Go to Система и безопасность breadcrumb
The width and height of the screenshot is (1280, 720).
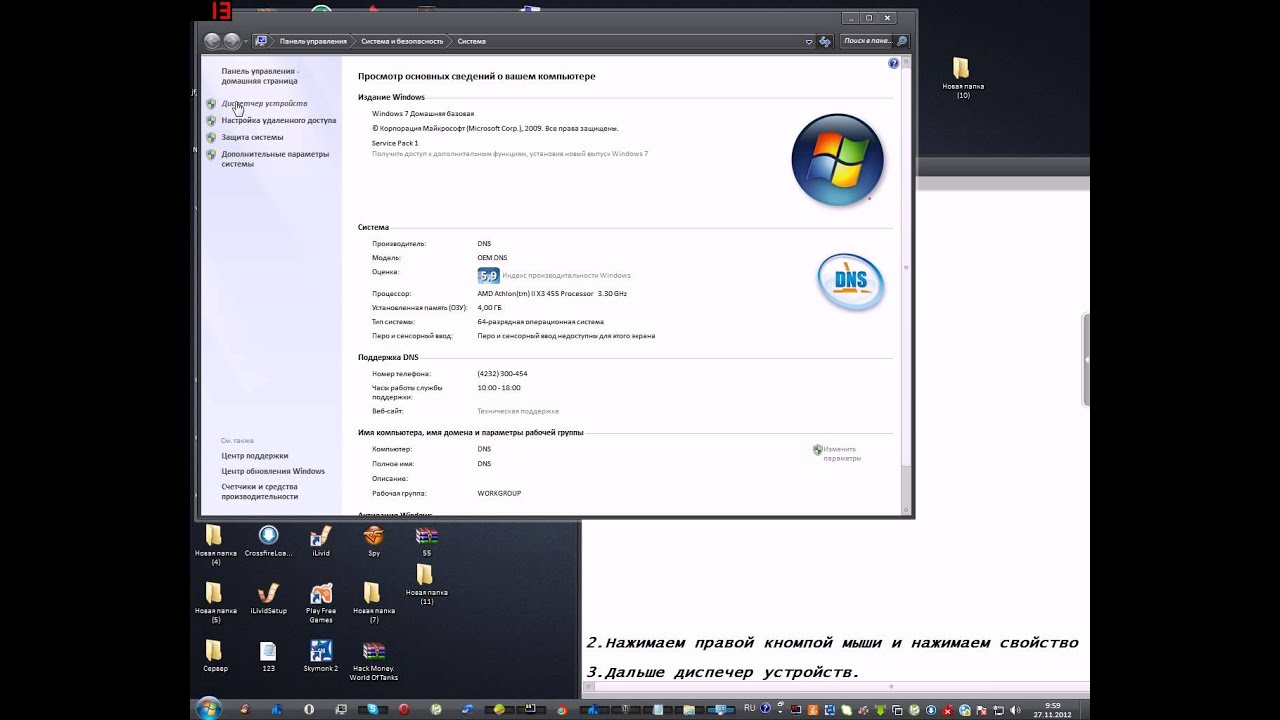point(401,41)
